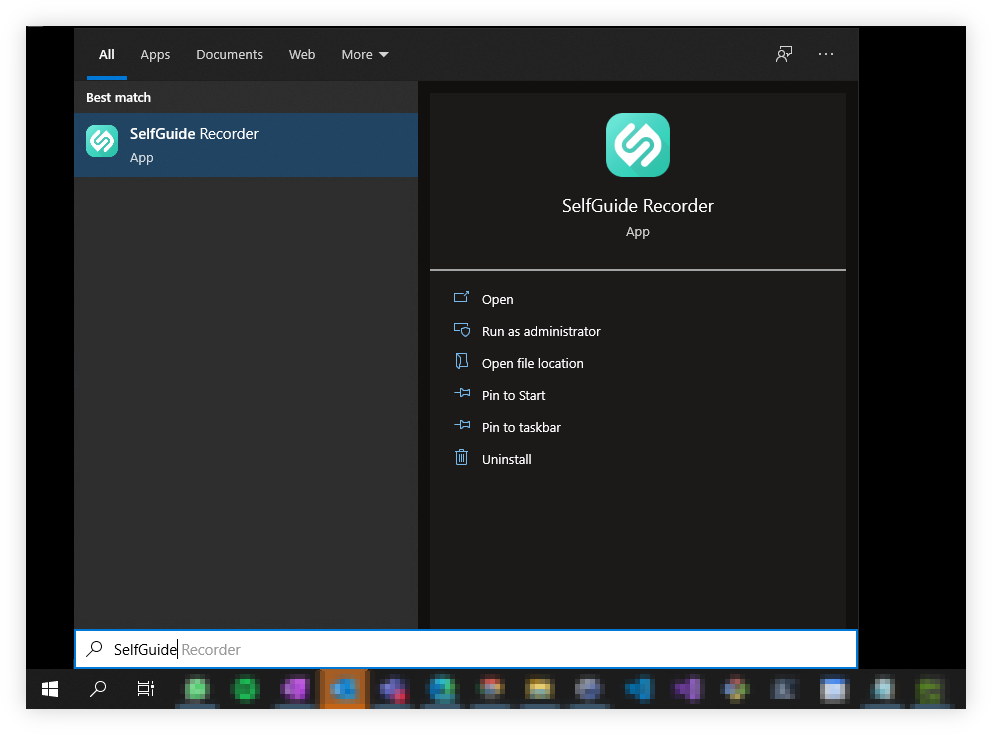Click the taskbar search icon
992x735 pixels.
click(97, 690)
